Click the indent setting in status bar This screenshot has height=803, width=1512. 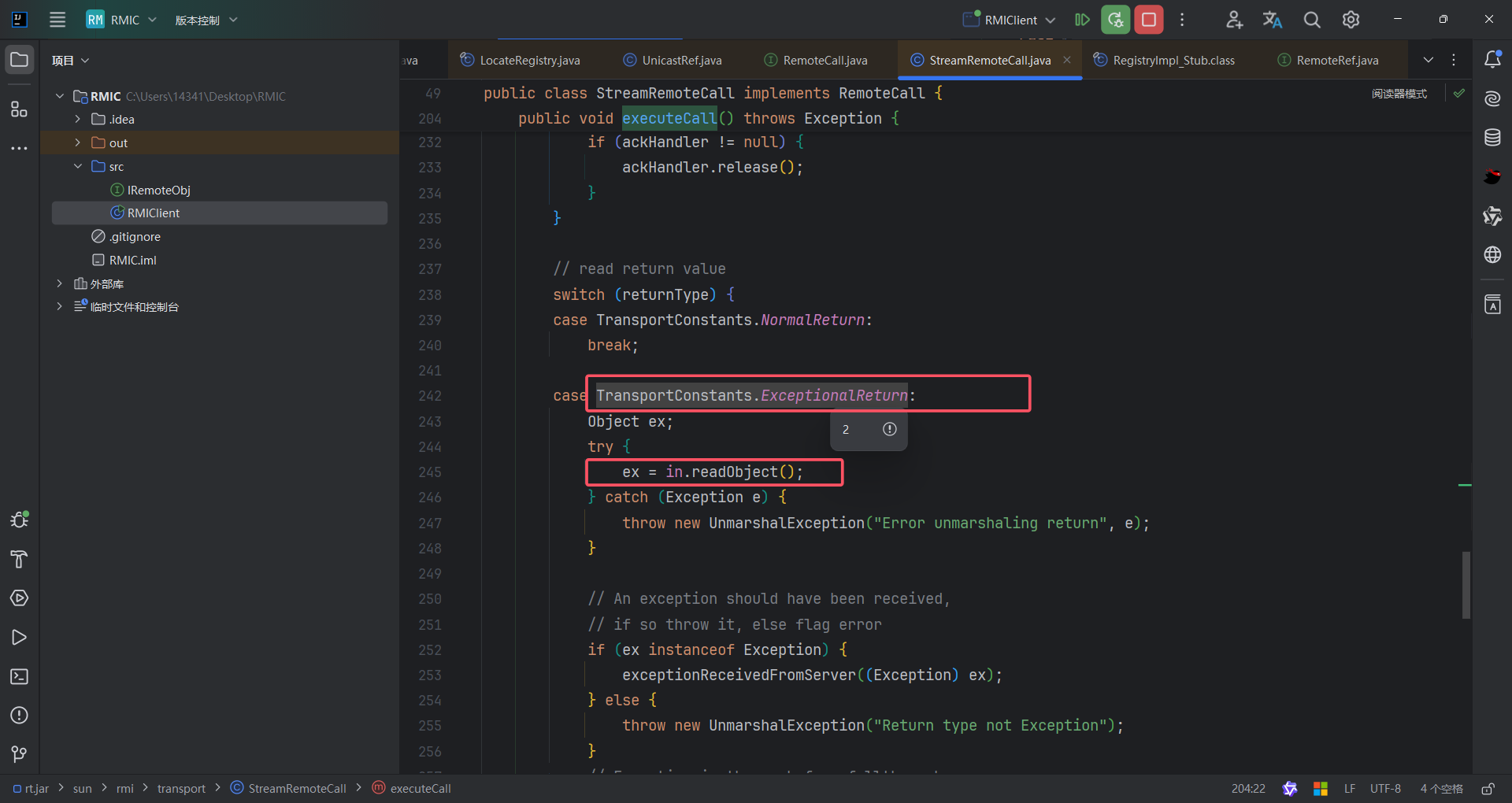(x=1441, y=789)
